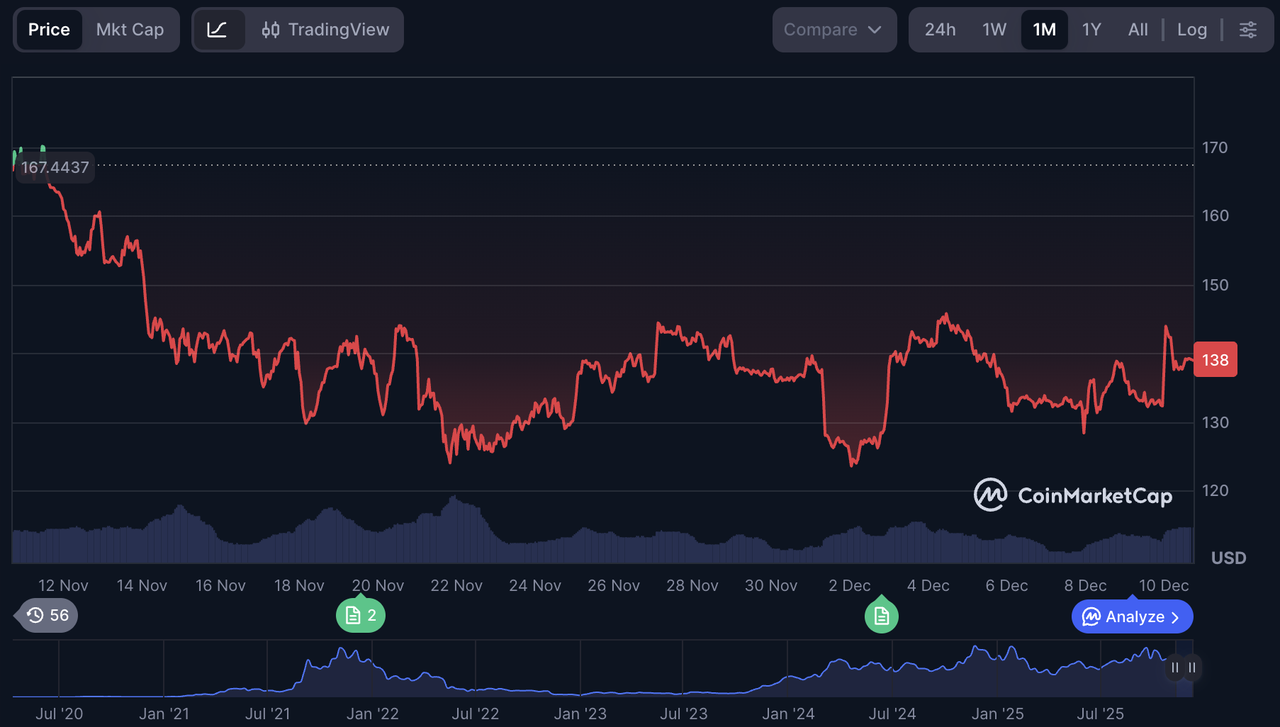1280x727 pixels.
Task: Show the All time range
Action: [1138, 30]
